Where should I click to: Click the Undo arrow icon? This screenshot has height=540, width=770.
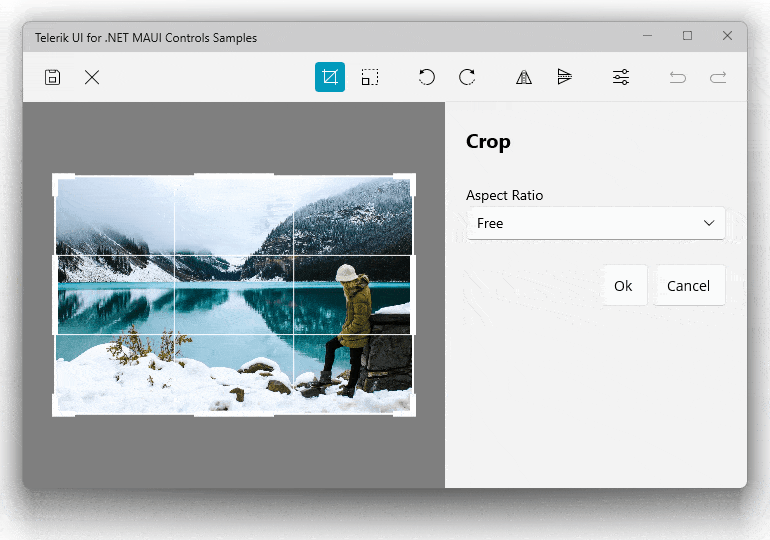(678, 77)
